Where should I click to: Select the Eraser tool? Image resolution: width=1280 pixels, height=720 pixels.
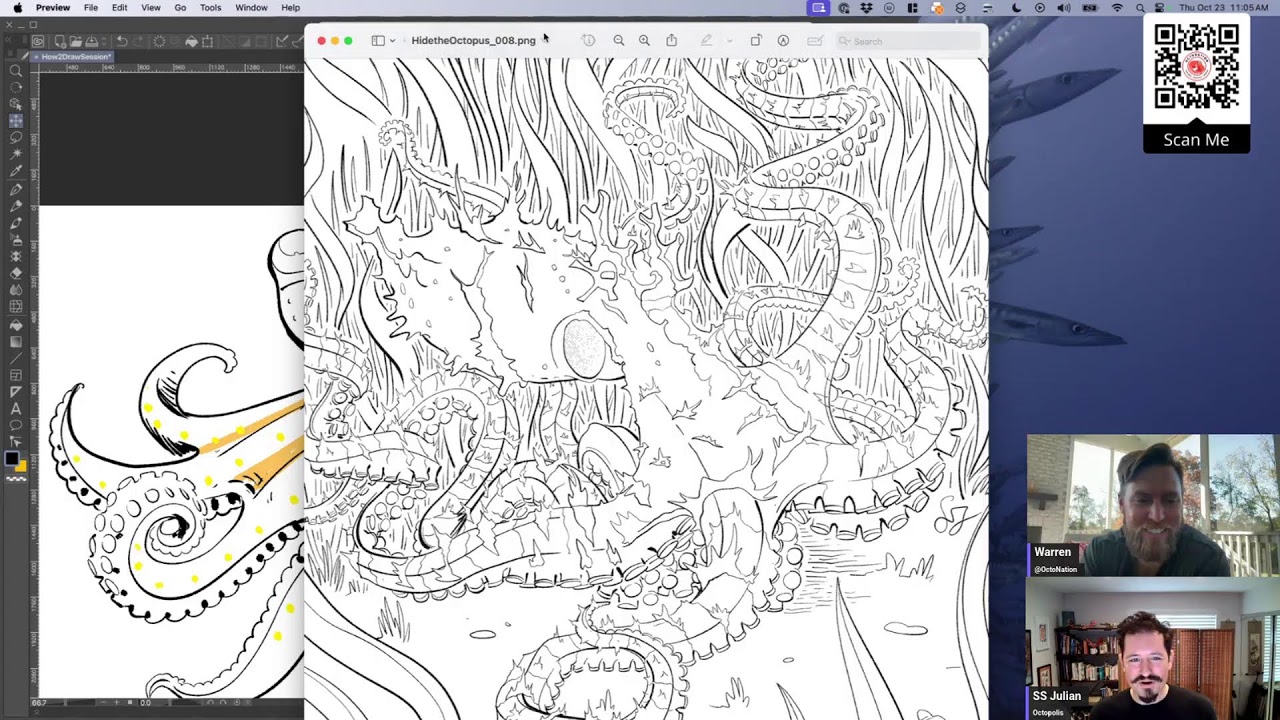[16, 272]
